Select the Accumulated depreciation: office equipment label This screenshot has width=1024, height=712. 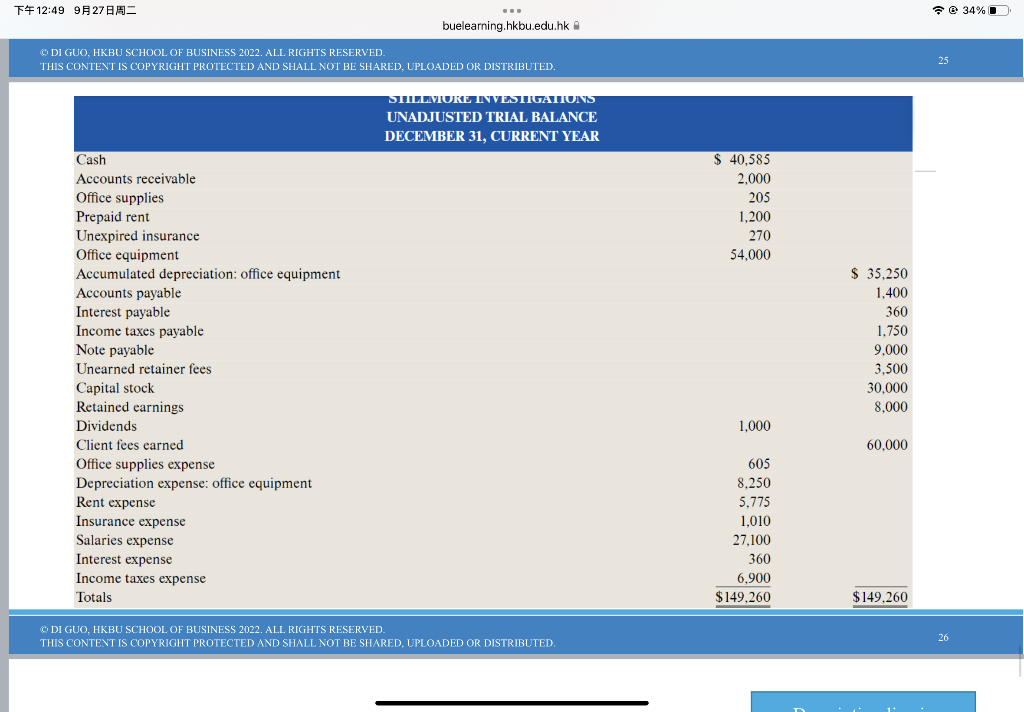[x=208, y=273]
